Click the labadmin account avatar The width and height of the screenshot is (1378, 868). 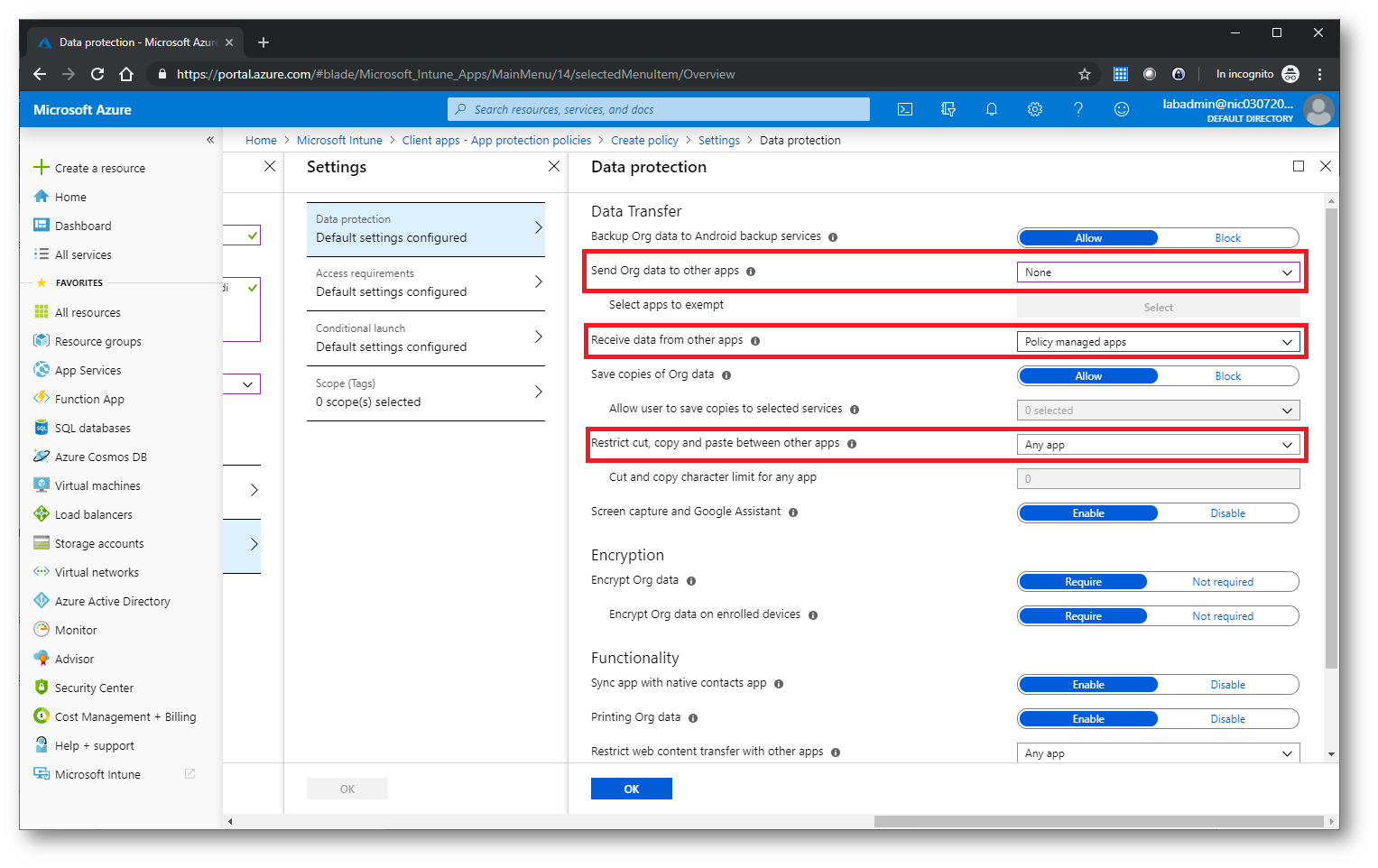(1318, 109)
